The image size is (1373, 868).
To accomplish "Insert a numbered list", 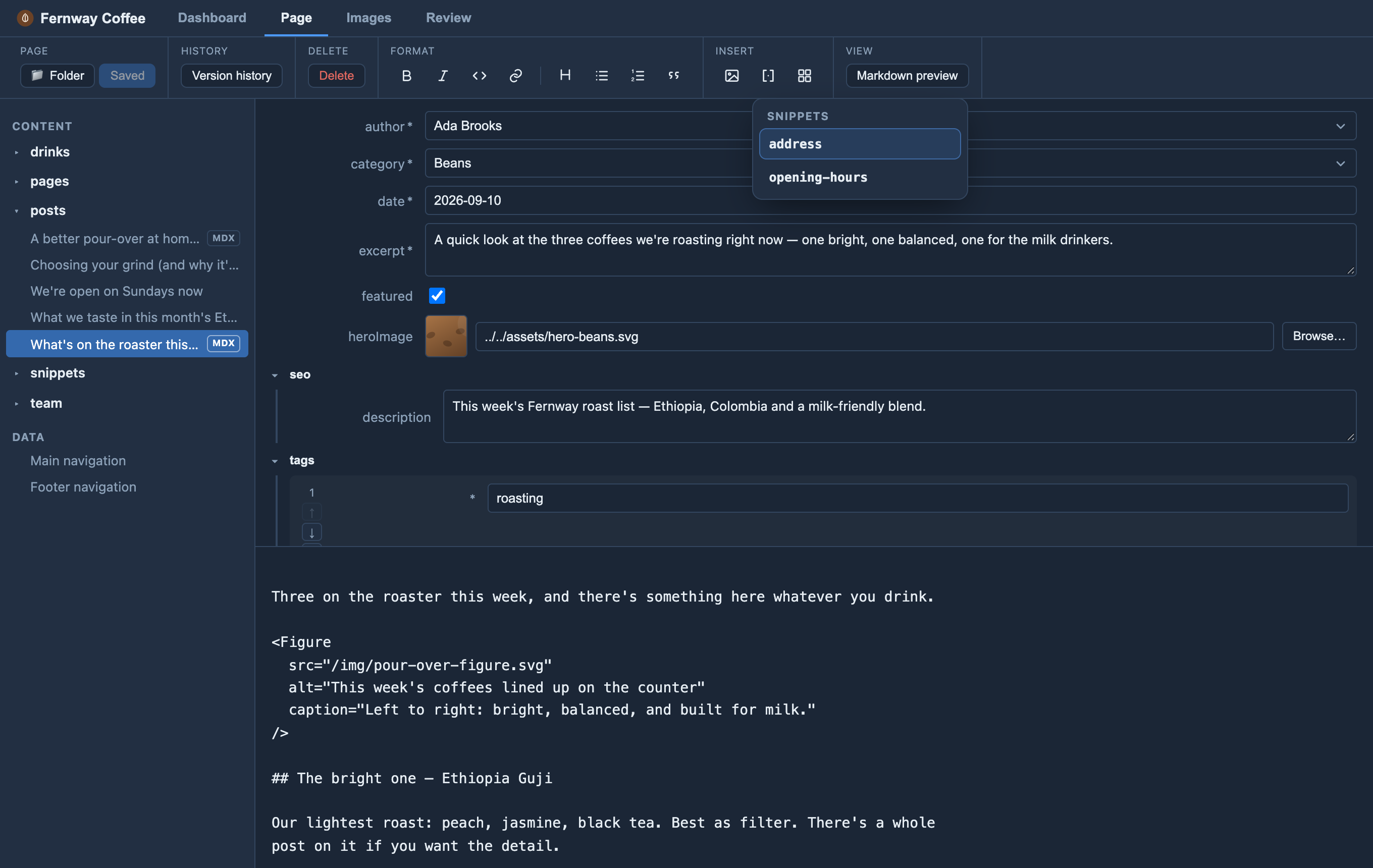I will 638,75.
